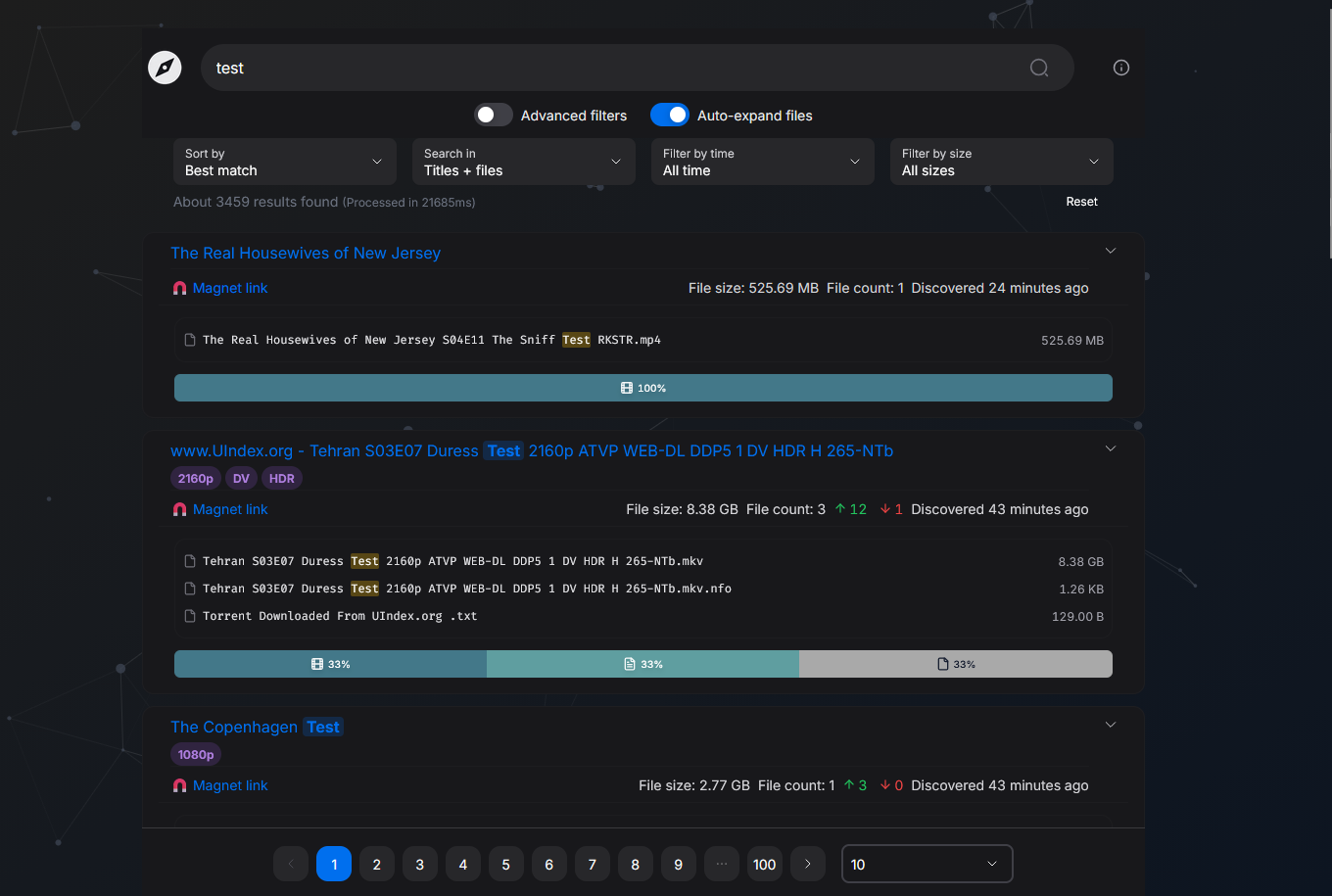Open the Tehran S03E07 Duress Test title
This screenshot has width=1332, height=896.
(532, 450)
